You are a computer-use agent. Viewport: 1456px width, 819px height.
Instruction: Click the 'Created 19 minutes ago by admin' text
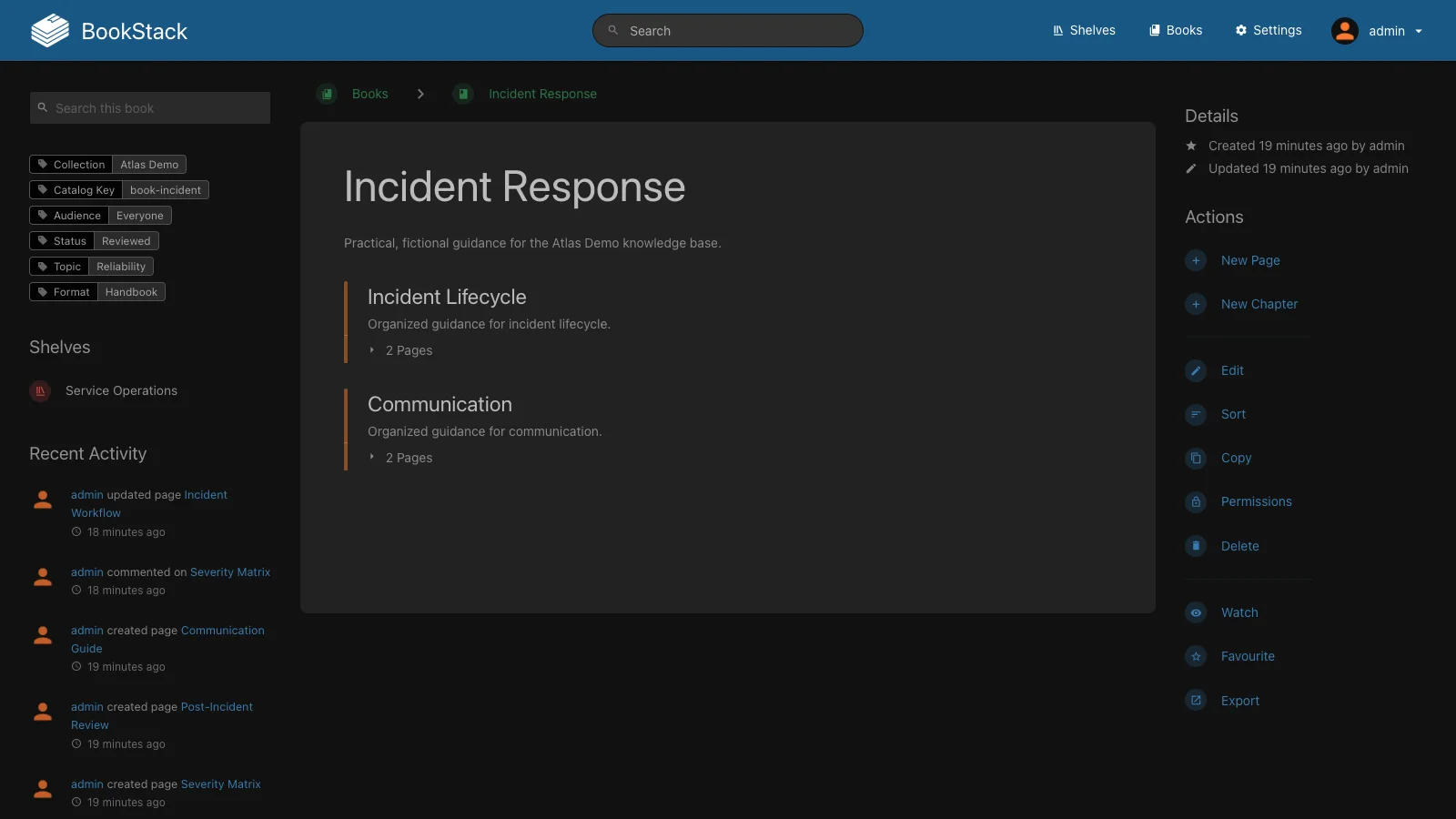tap(1306, 146)
